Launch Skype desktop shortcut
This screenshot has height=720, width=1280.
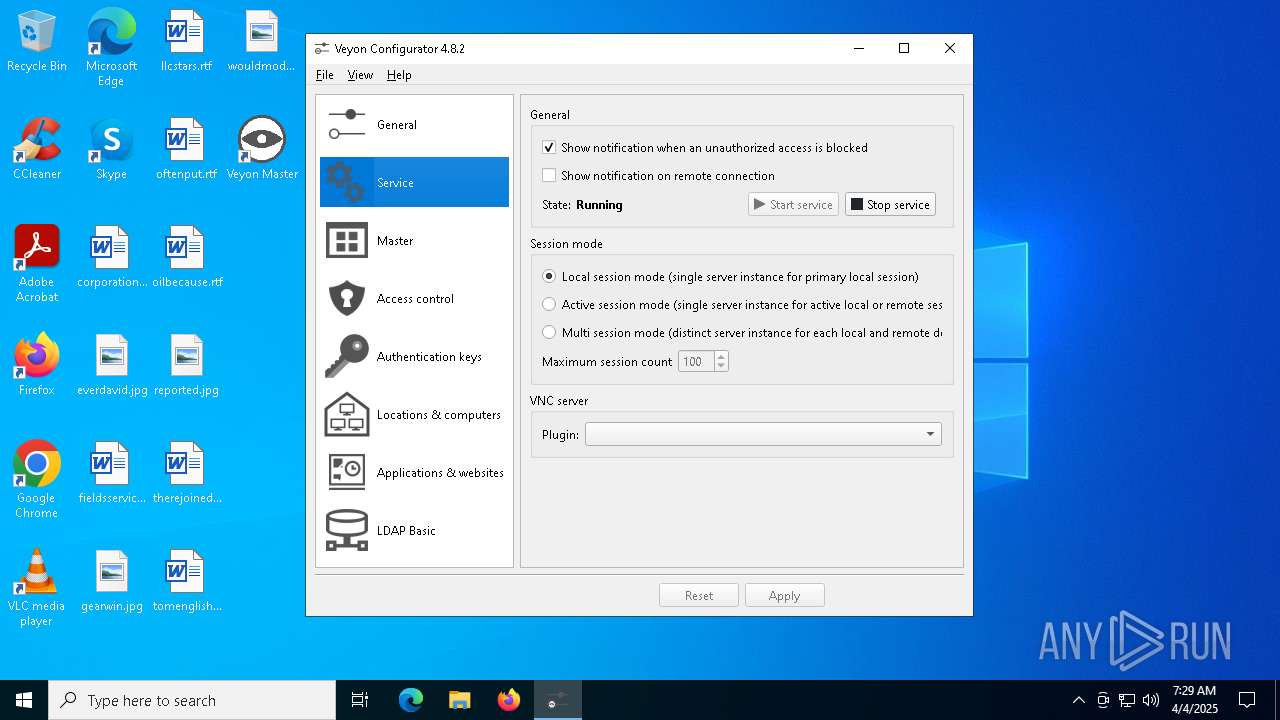(111, 150)
